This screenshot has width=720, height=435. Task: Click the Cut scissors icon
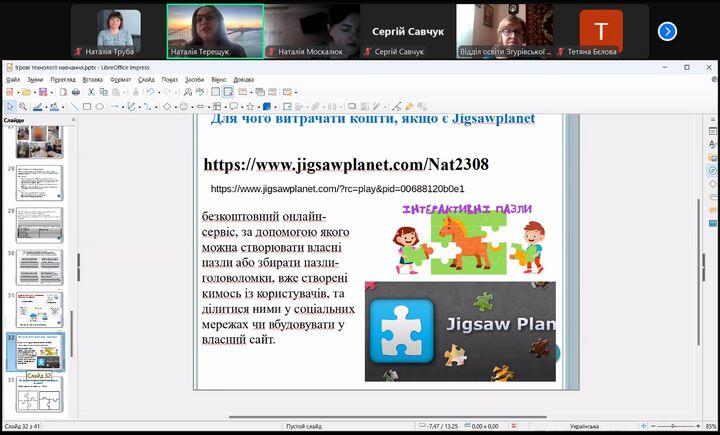[x=91, y=92]
